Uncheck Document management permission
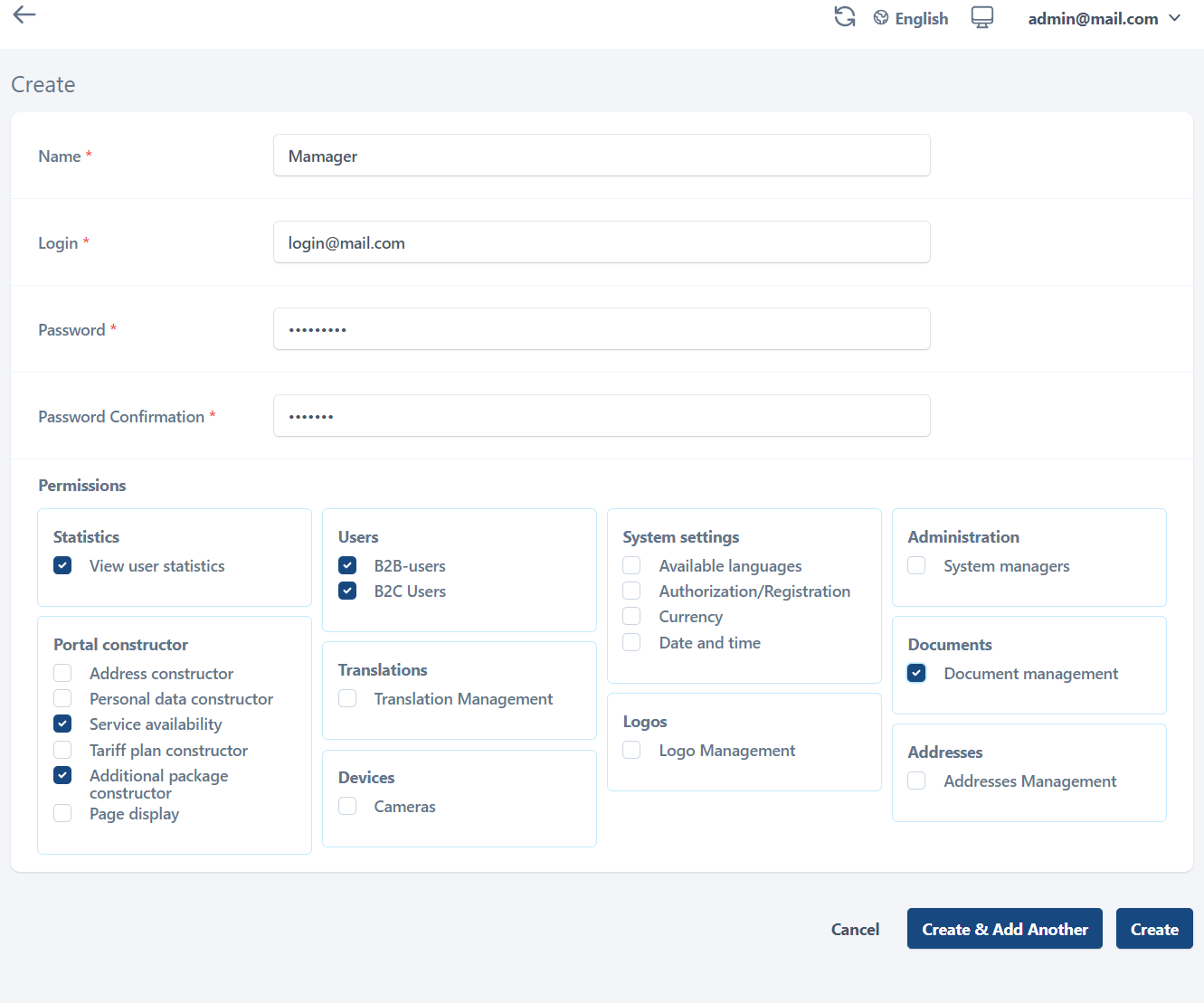1204x1003 pixels. [916, 674]
